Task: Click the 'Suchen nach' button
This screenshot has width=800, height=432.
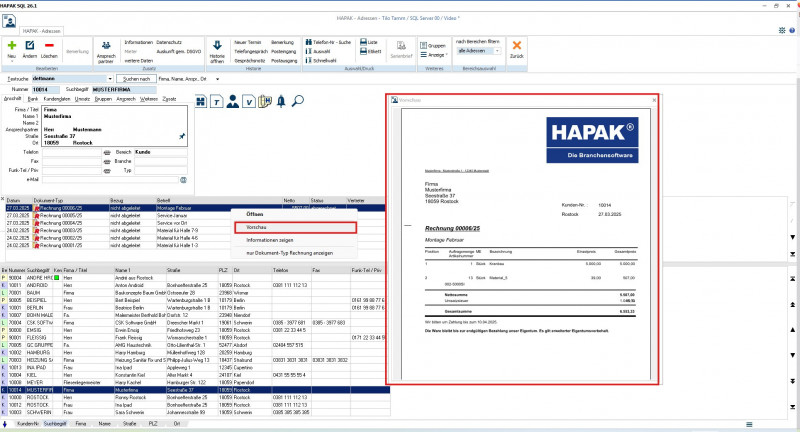Action: click(136, 79)
